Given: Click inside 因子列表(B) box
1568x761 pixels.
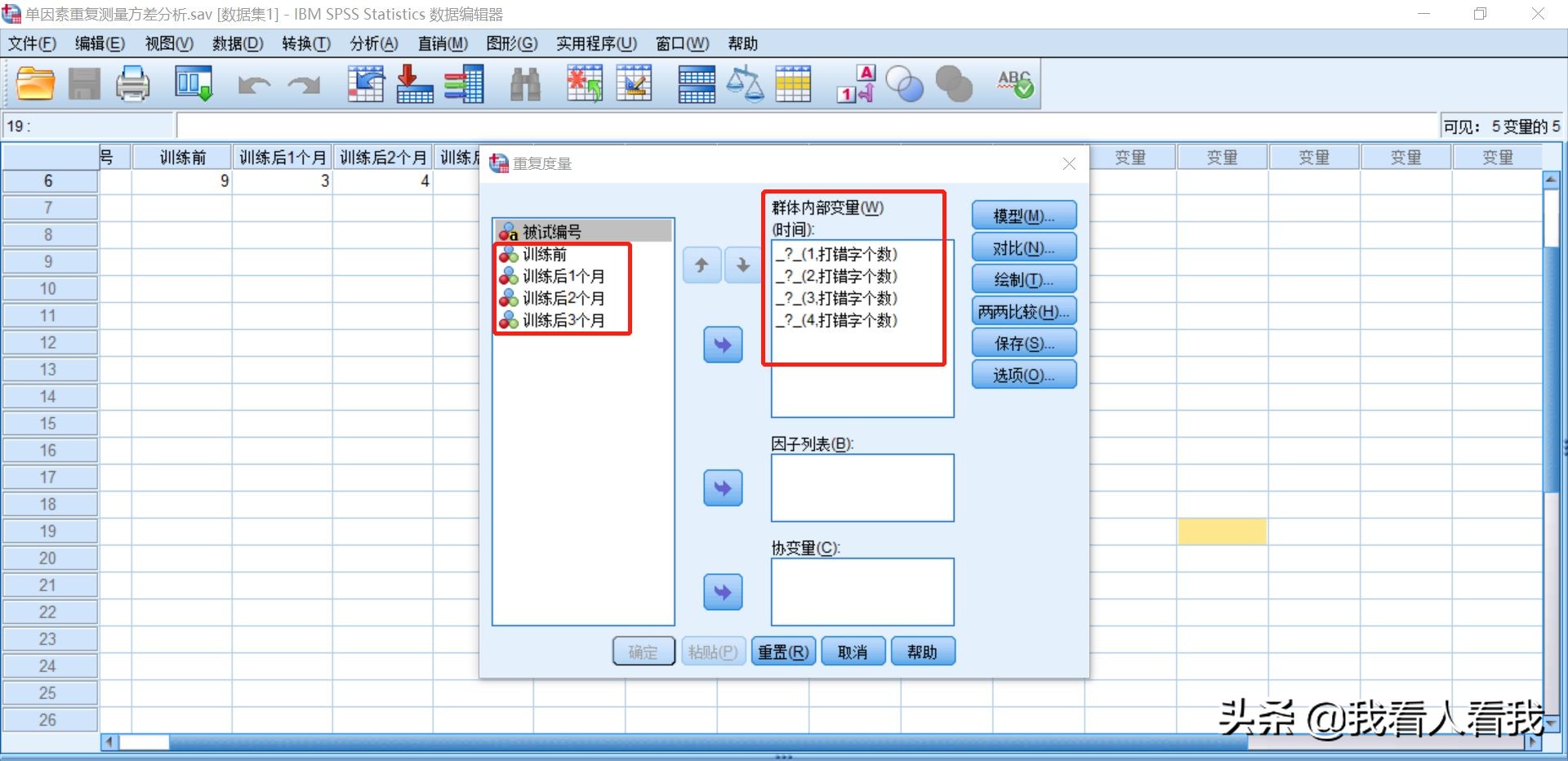Looking at the screenshot, I should point(862,488).
